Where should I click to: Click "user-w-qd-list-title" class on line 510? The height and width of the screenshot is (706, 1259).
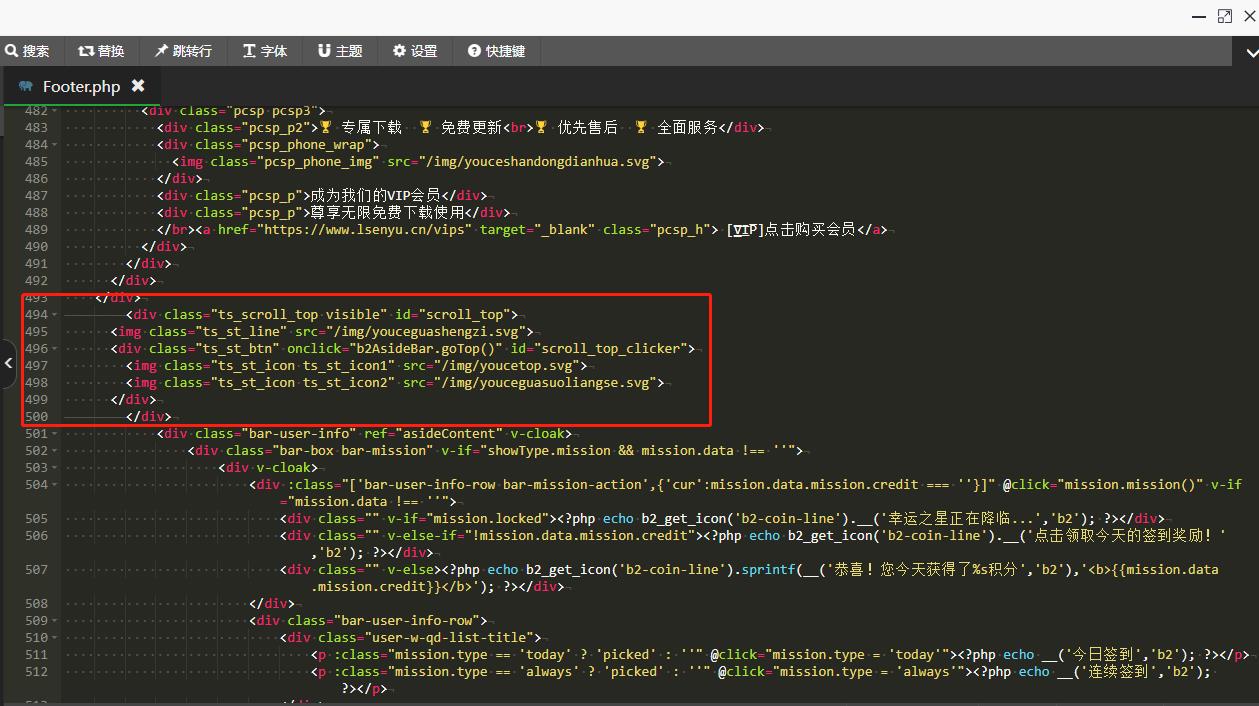tap(450, 637)
